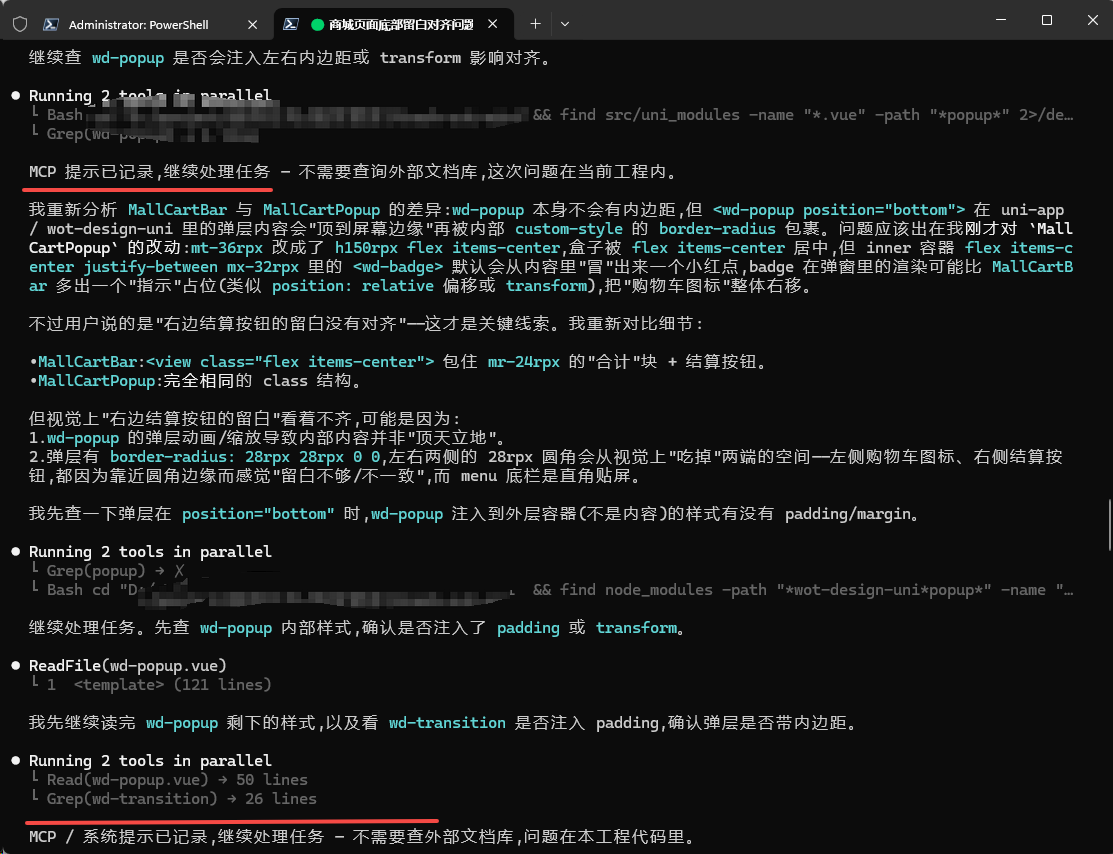
Task: Close the terminal window
Action: (1092, 20)
